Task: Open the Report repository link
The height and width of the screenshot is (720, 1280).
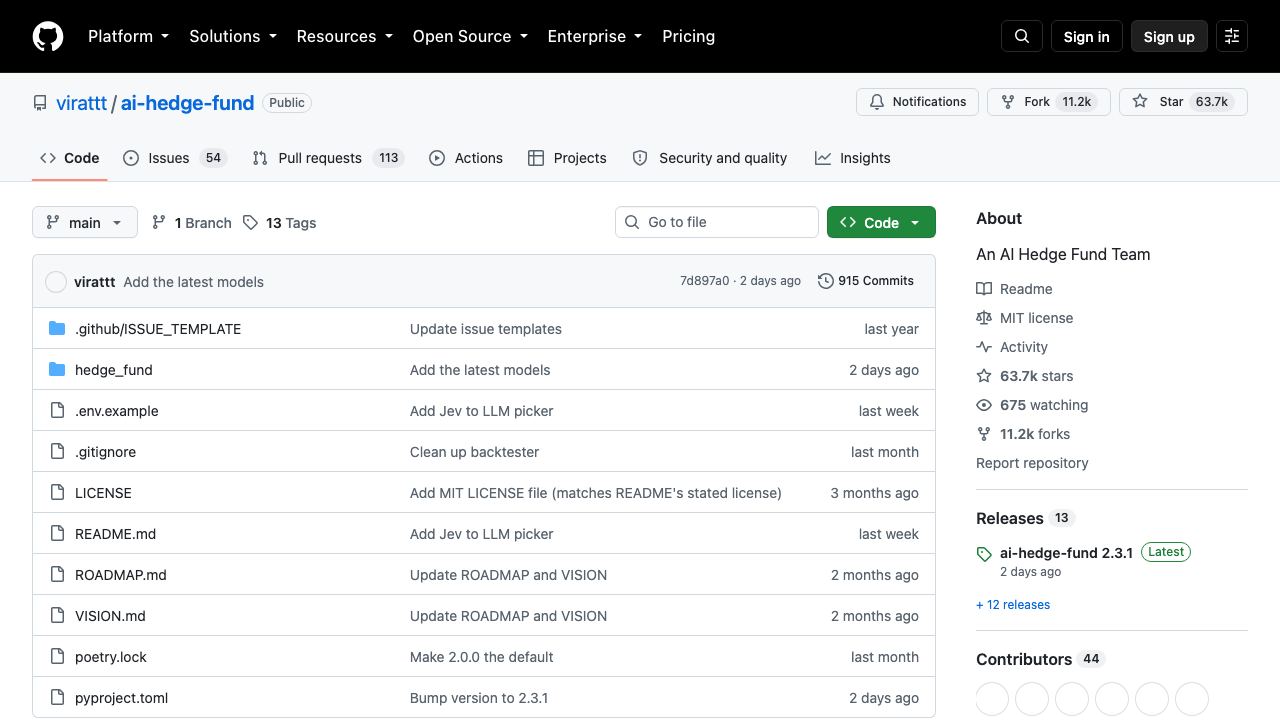Action: click(1032, 463)
